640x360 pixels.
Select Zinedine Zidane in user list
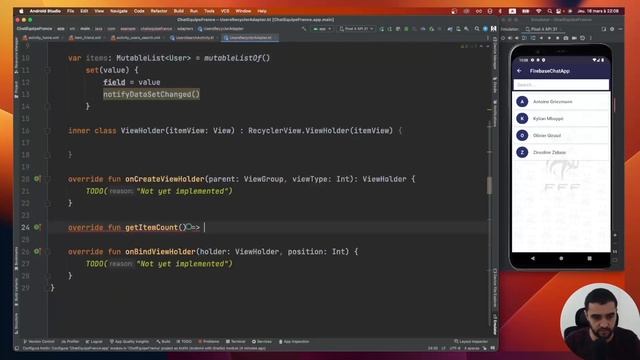[x=561, y=152]
